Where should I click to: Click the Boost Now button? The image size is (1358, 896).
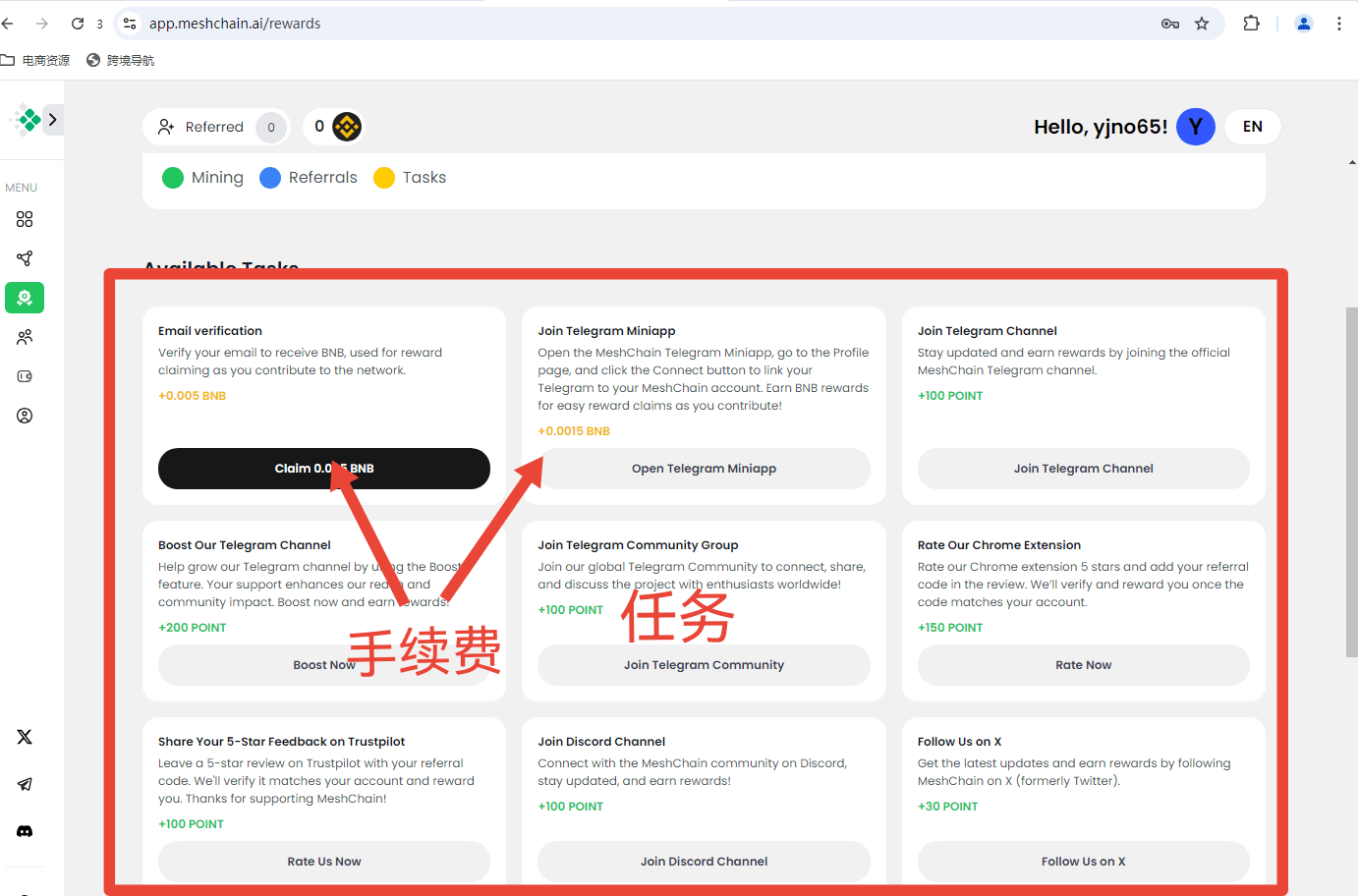point(324,665)
